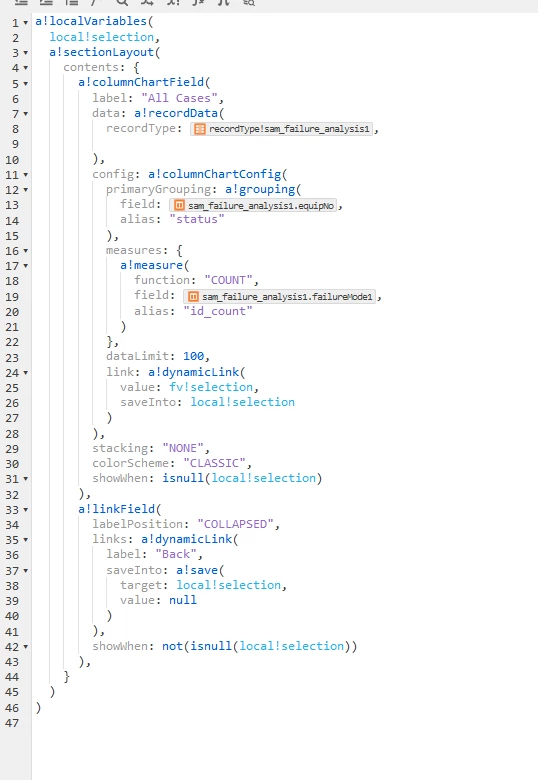This screenshot has height=780, width=538.
Task: Click the primaryGrouping keyword
Action: (158, 190)
